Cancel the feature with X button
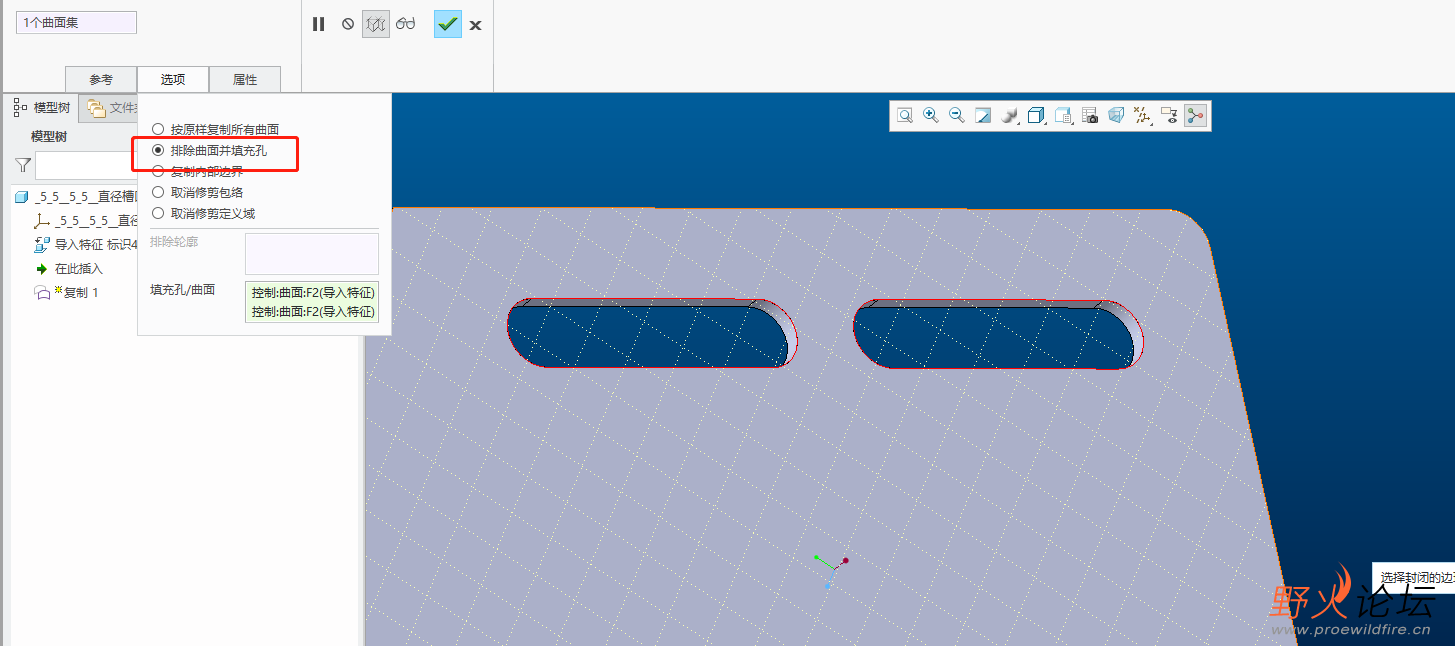The height and width of the screenshot is (646, 1455). point(475,25)
